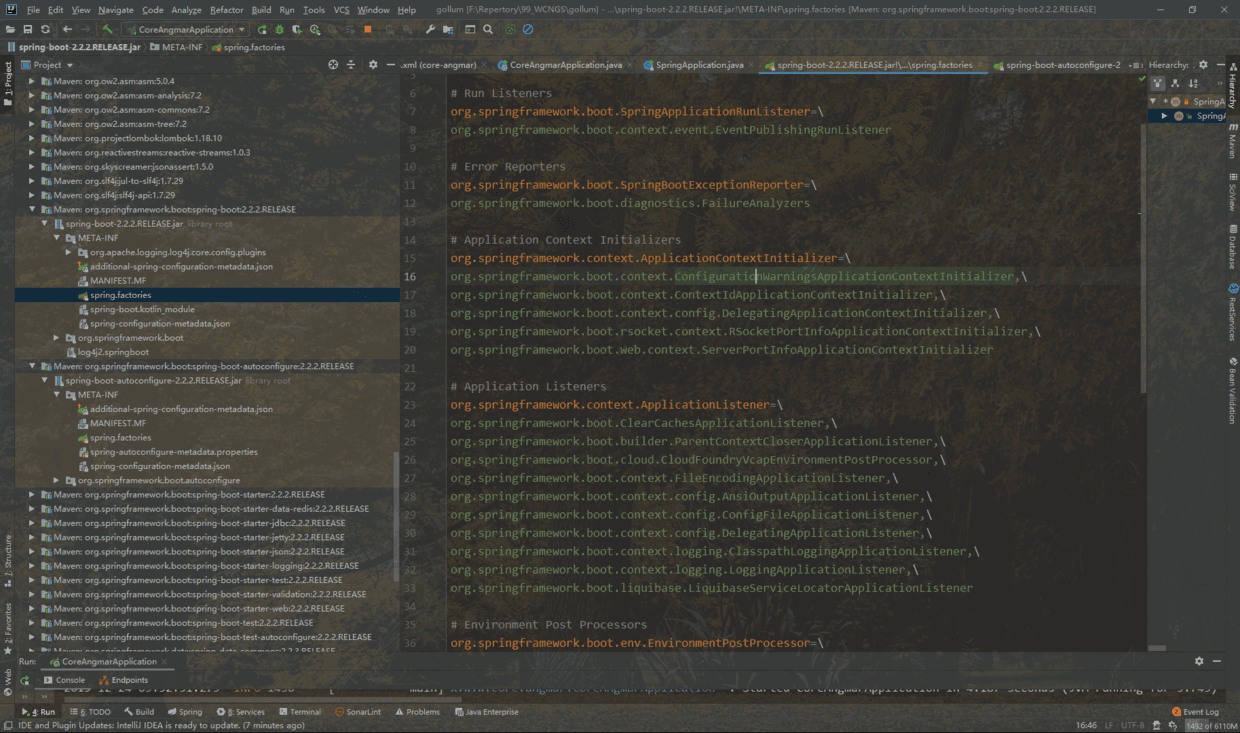Open the Database tool window on right sidebar
Image resolution: width=1240 pixels, height=733 pixels.
point(1233,245)
